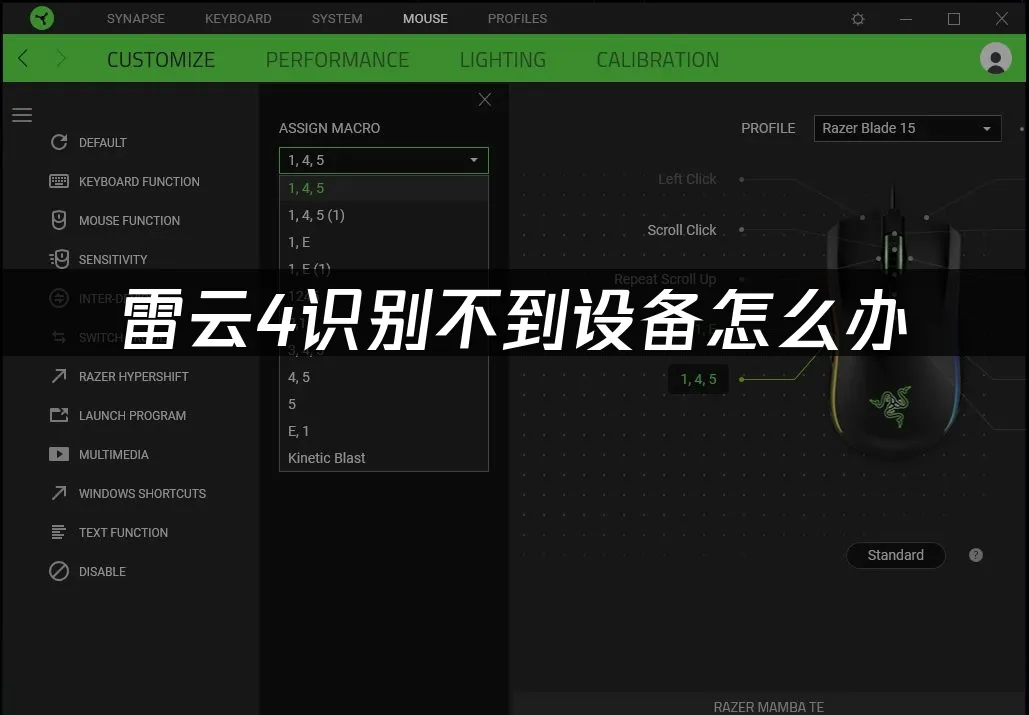Image resolution: width=1029 pixels, height=715 pixels.
Task: Open the Razer Hypershift option
Action: pyautogui.click(x=119, y=377)
